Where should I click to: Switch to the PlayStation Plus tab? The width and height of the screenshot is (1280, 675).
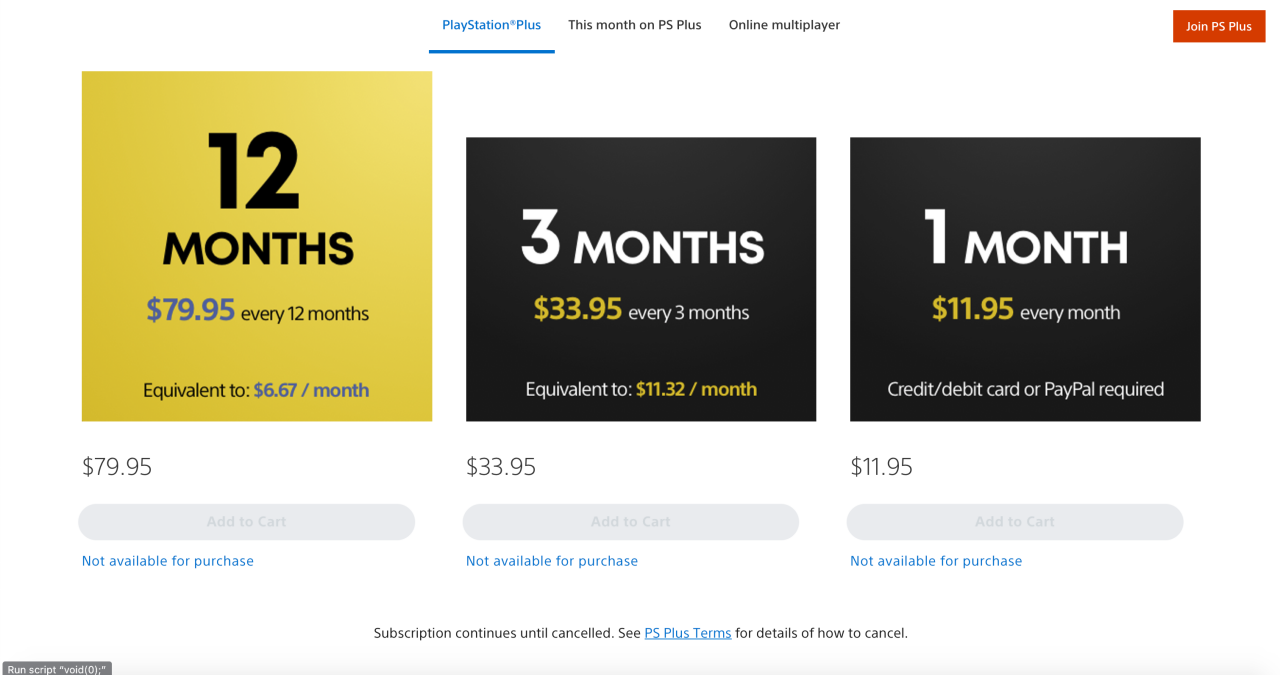click(x=491, y=25)
